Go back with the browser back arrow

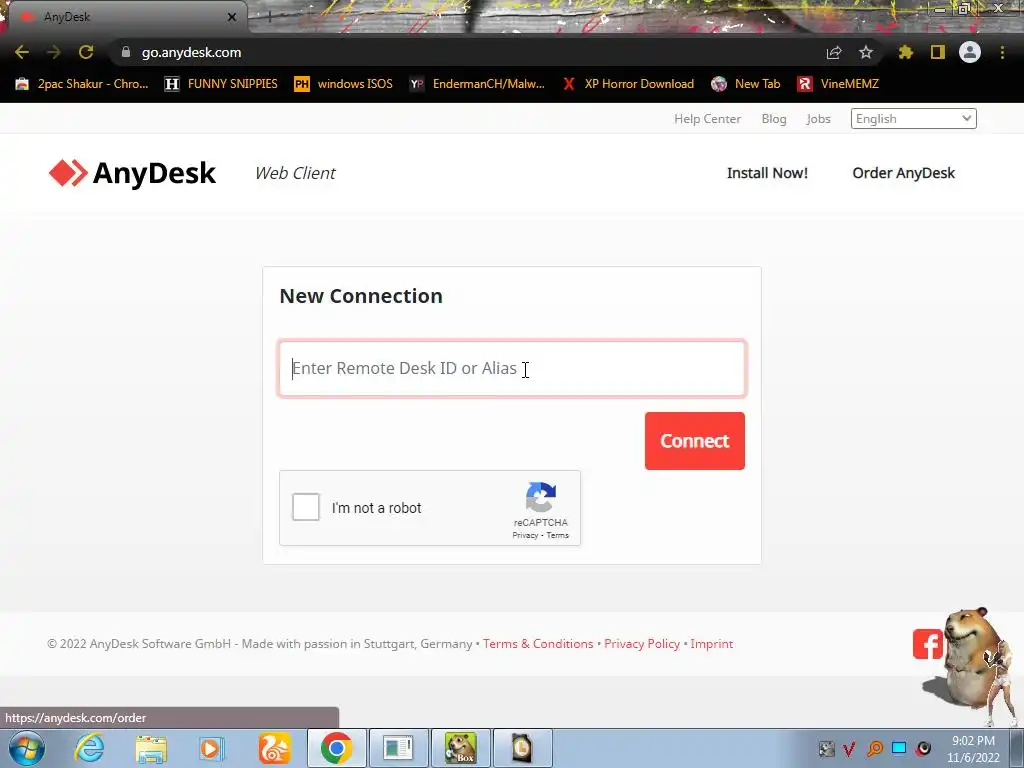(x=22, y=52)
